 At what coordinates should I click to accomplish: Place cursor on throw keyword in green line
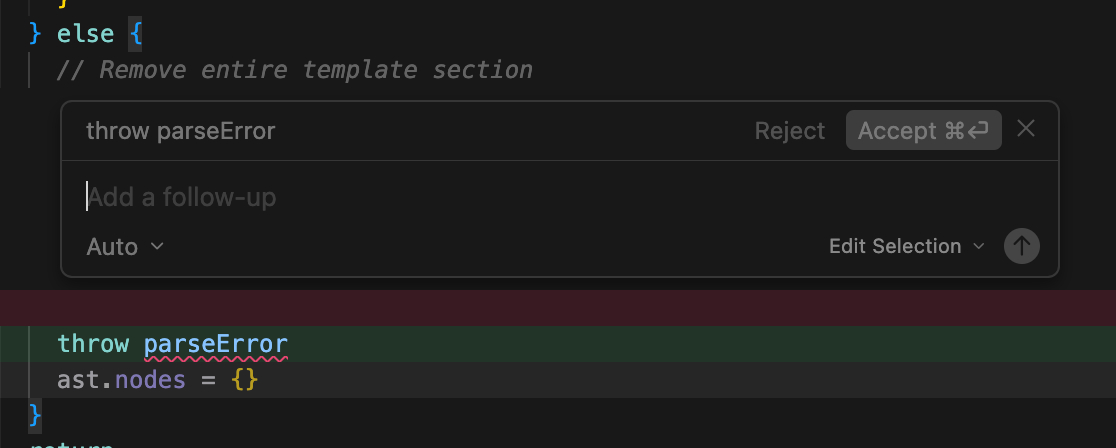click(x=93, y=344)
